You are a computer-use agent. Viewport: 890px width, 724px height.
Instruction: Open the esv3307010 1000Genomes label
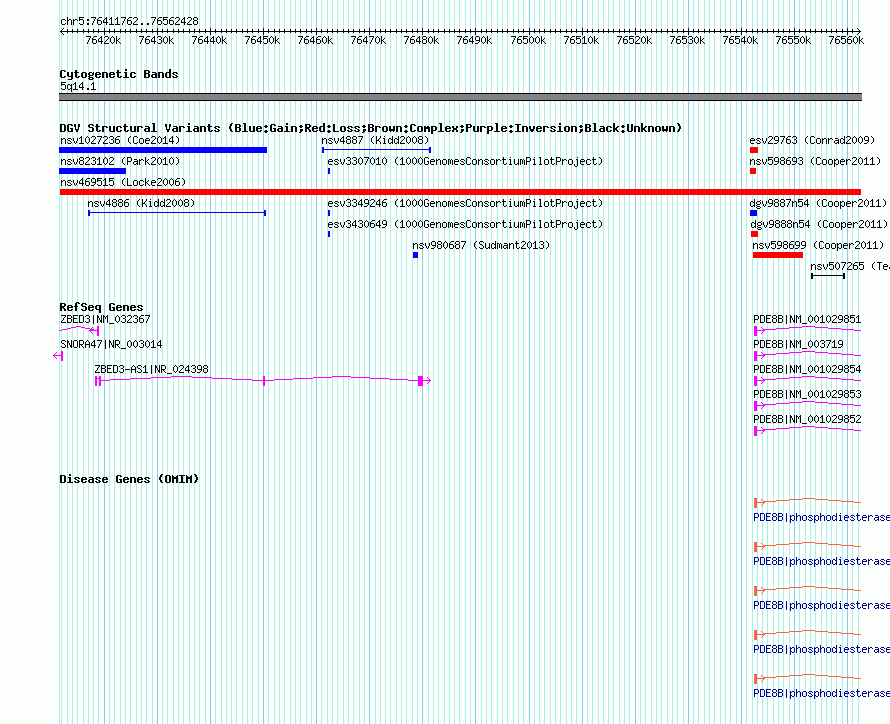[465, 161]
